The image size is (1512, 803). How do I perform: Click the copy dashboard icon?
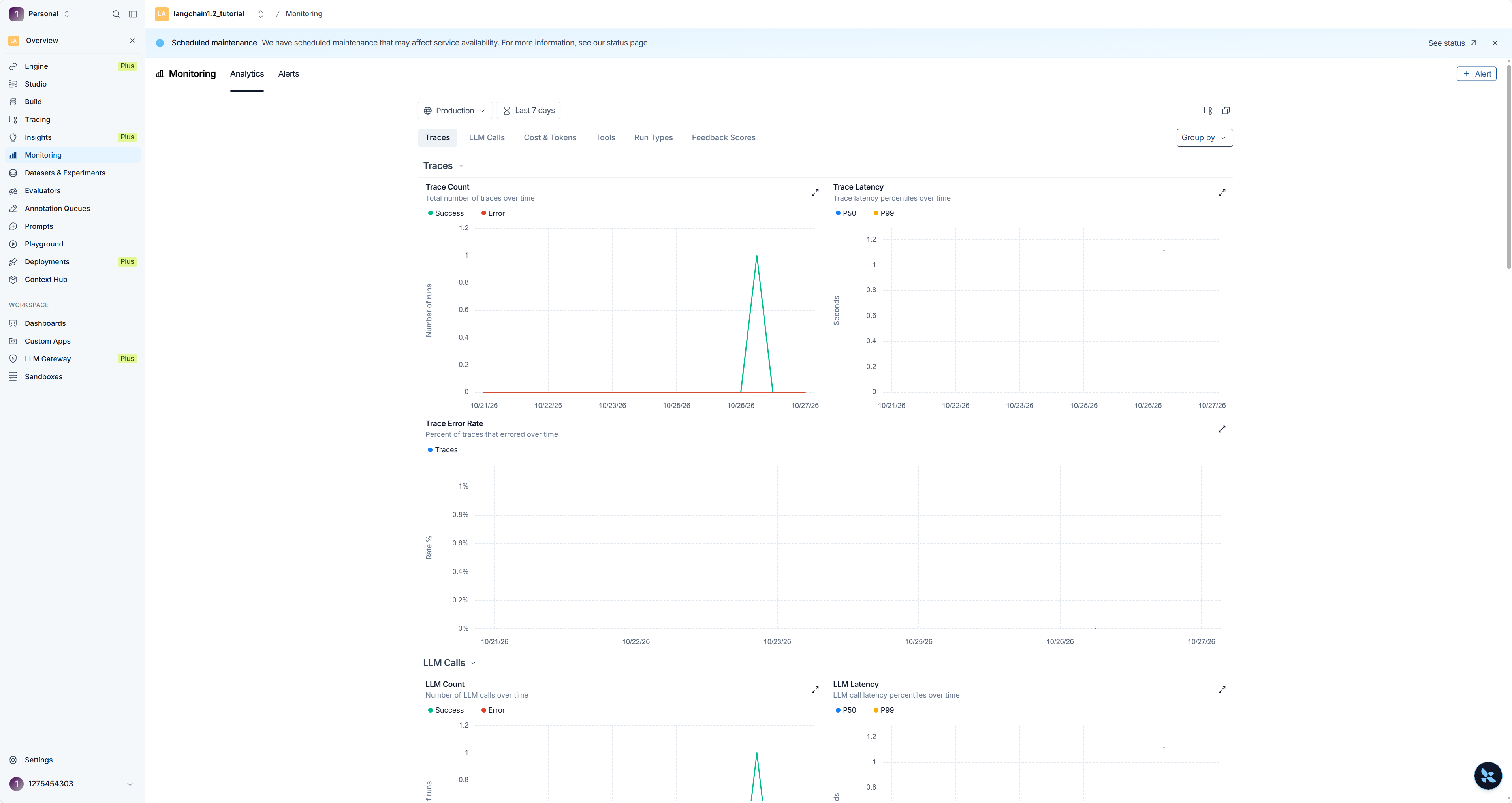coord(1226,110)
